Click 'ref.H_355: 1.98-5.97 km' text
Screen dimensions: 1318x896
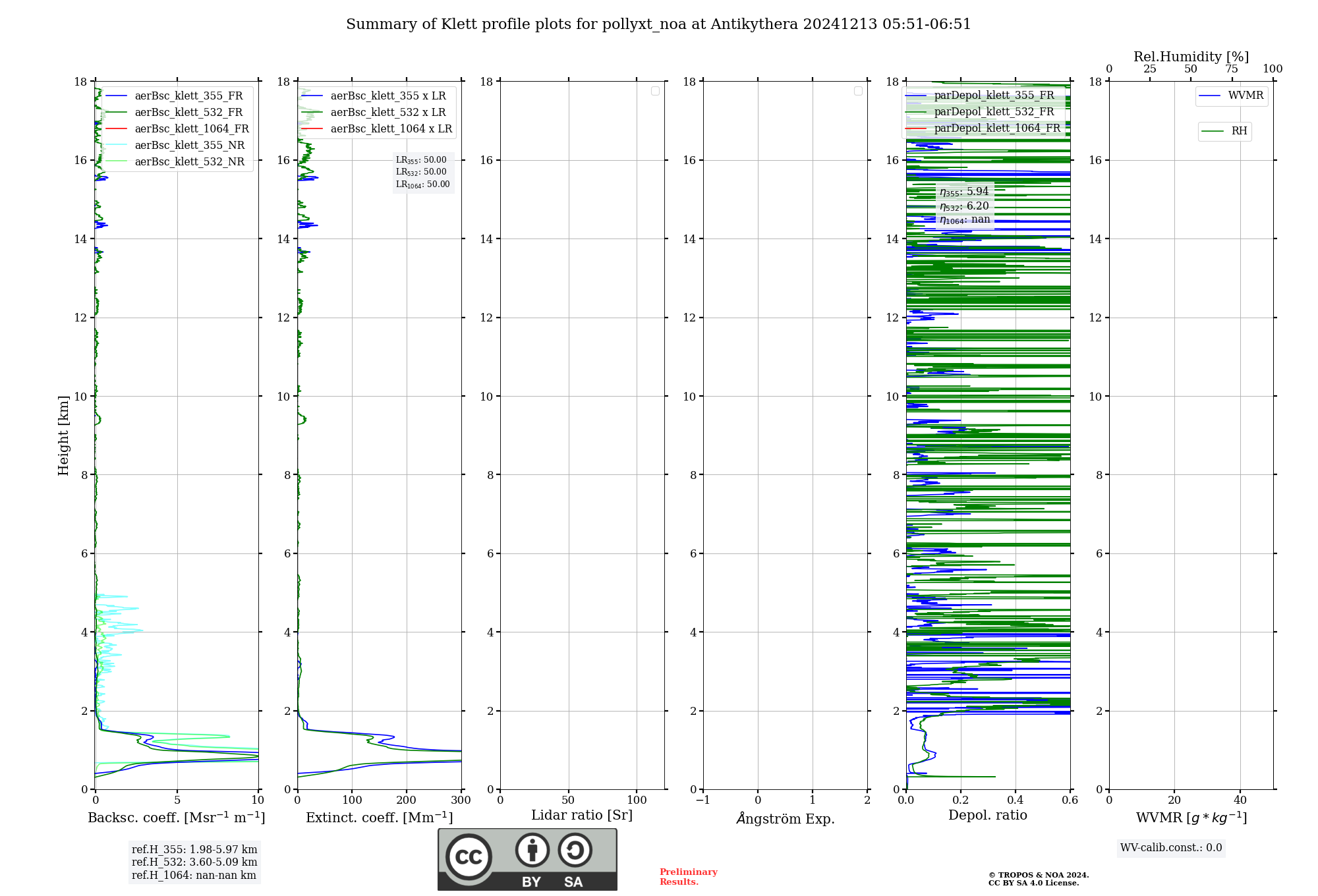194,850
